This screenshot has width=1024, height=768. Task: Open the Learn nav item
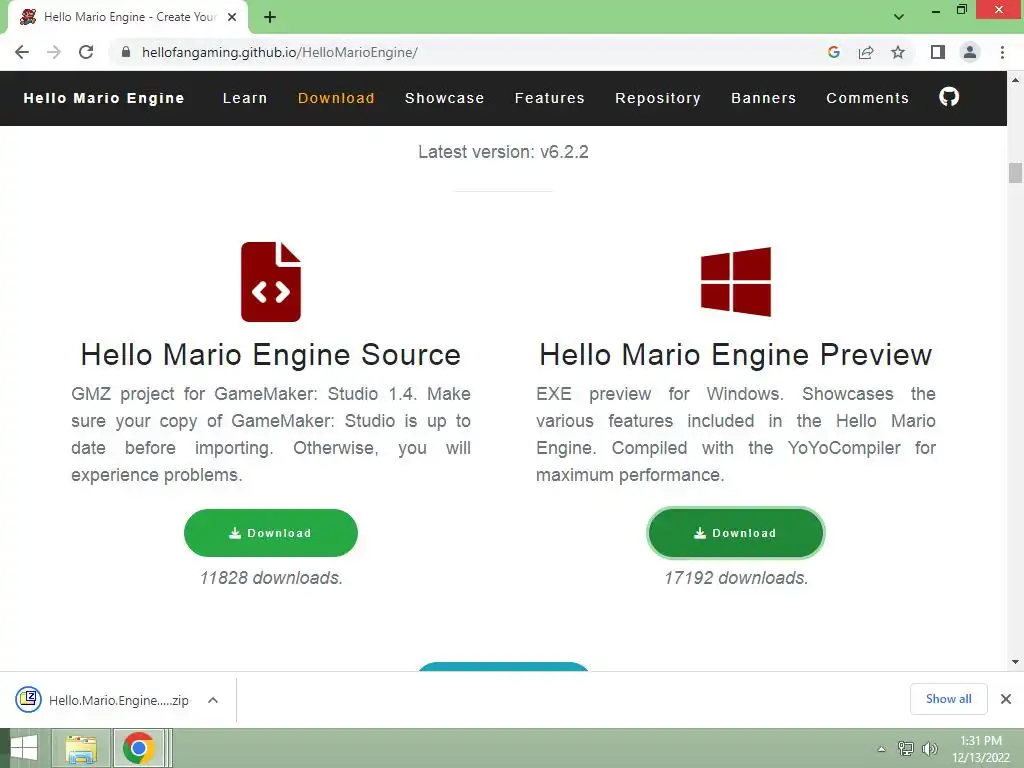(x=245, y=98)
